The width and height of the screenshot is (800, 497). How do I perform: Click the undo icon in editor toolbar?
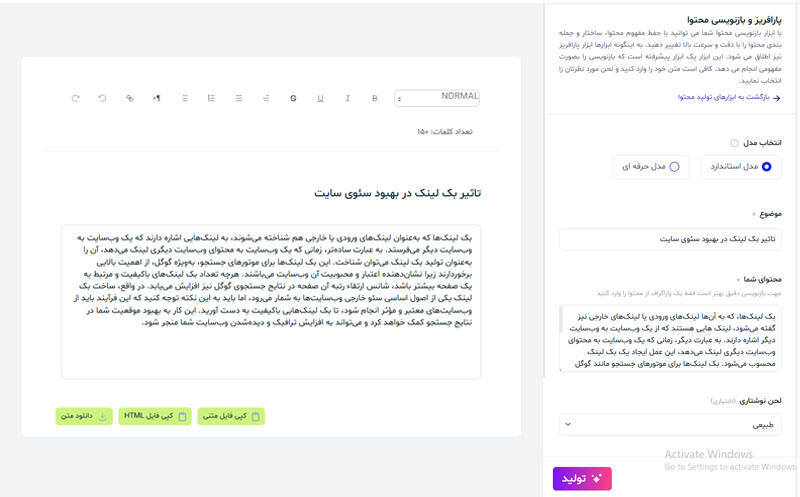click(x=102, y=98)
